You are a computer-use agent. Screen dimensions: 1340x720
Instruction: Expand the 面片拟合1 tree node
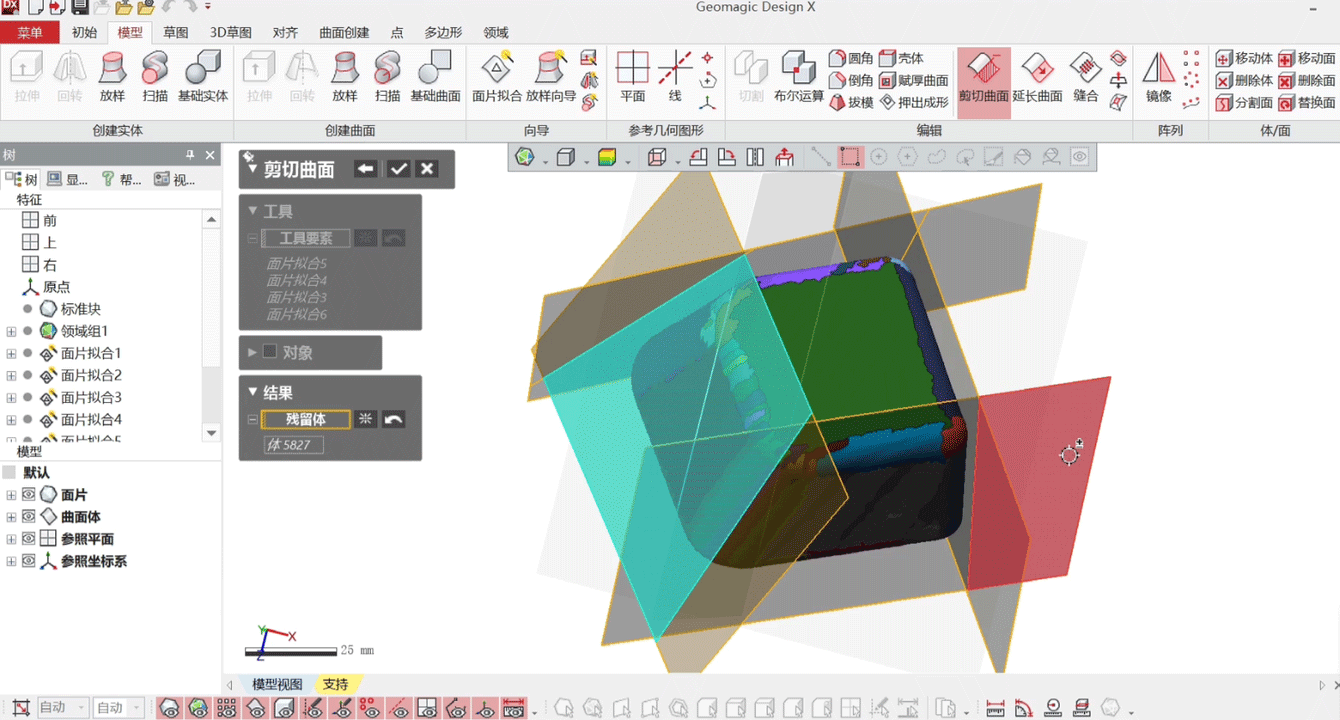pos(12,353)
